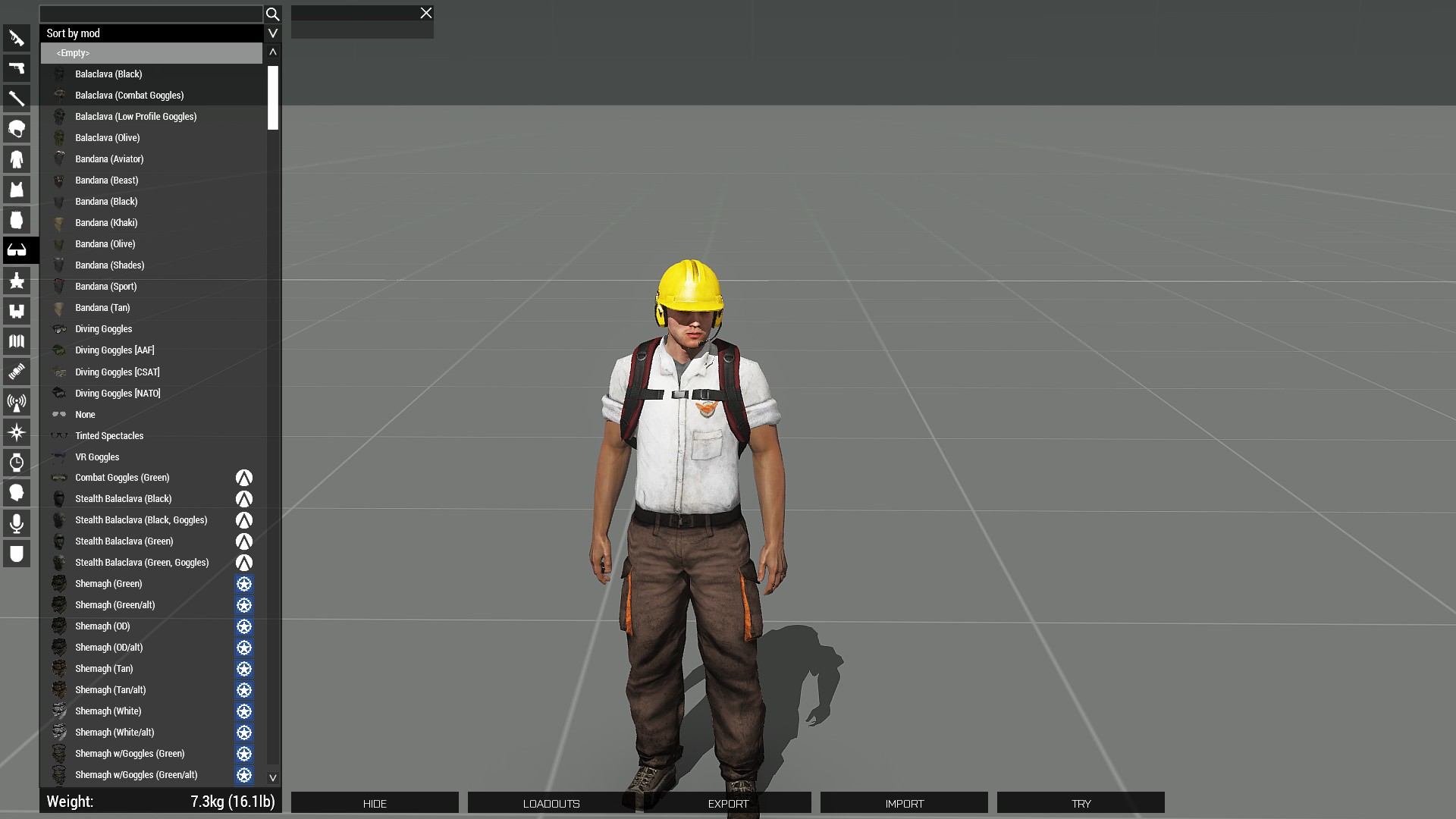Open the primary weapon rifle category

17,38
